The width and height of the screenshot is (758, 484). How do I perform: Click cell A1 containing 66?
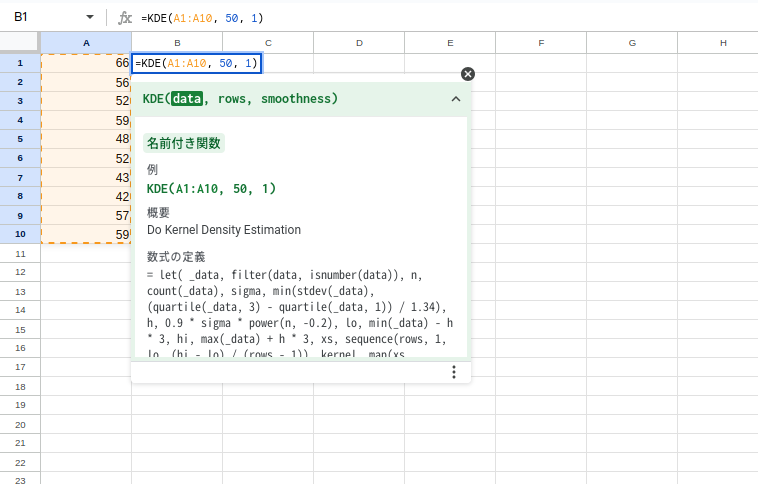86,63
